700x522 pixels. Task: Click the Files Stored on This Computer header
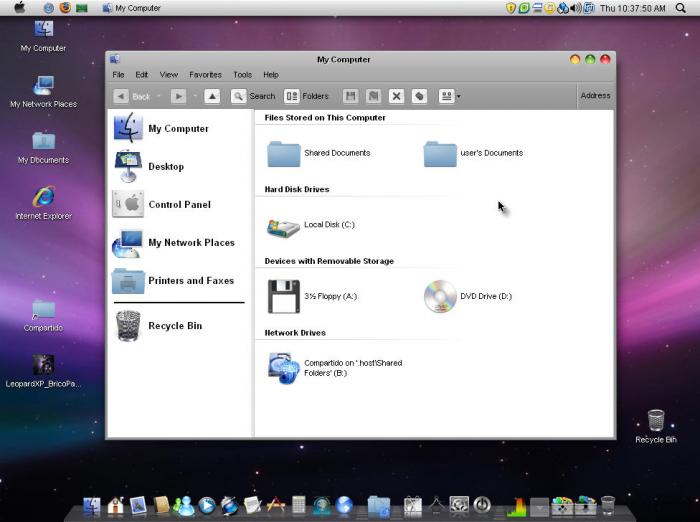[325, 117]
